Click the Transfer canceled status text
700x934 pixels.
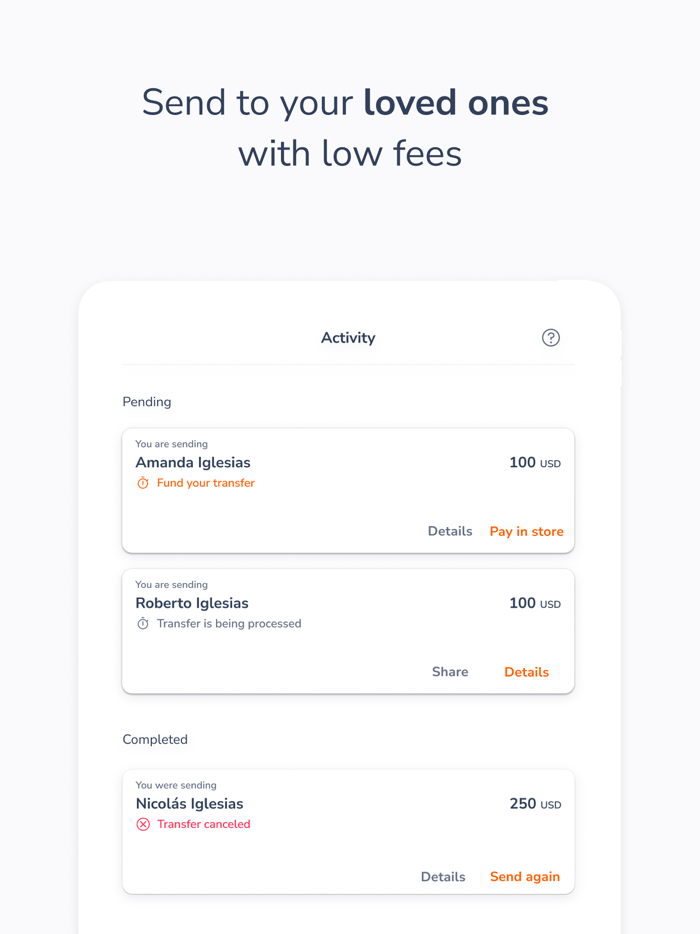(x=204, y=823)
